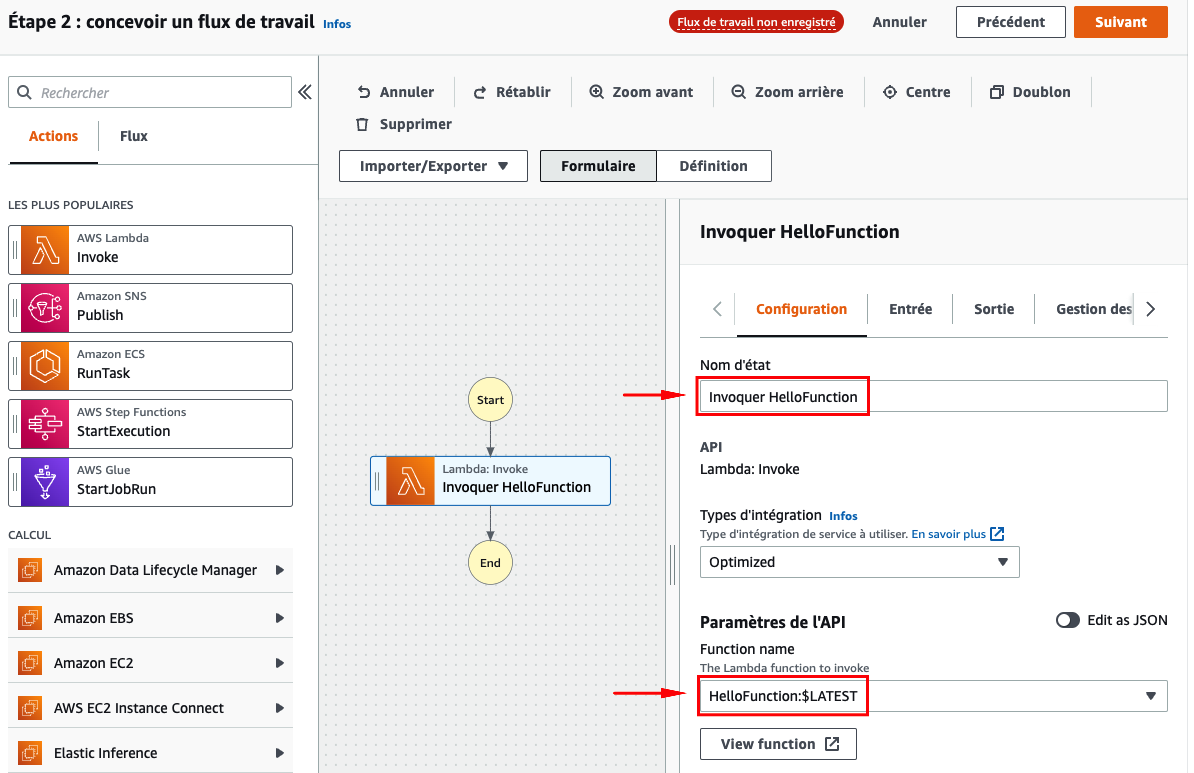Open the Importer/Exporter dropdown
1194x773 pixels.
point(433,166)
